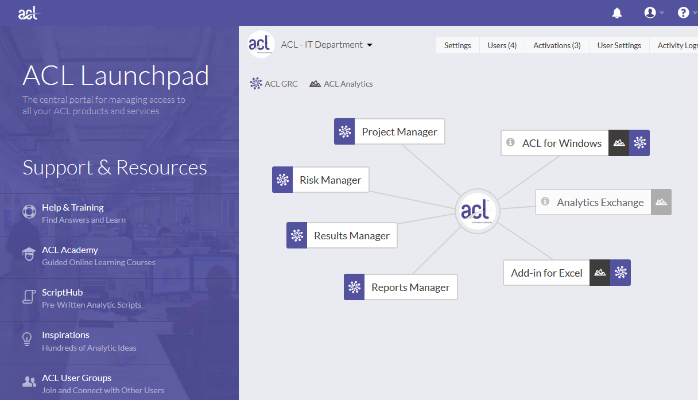
Task: Click the Risk Manager GRC icon
Action: (282, 180)
